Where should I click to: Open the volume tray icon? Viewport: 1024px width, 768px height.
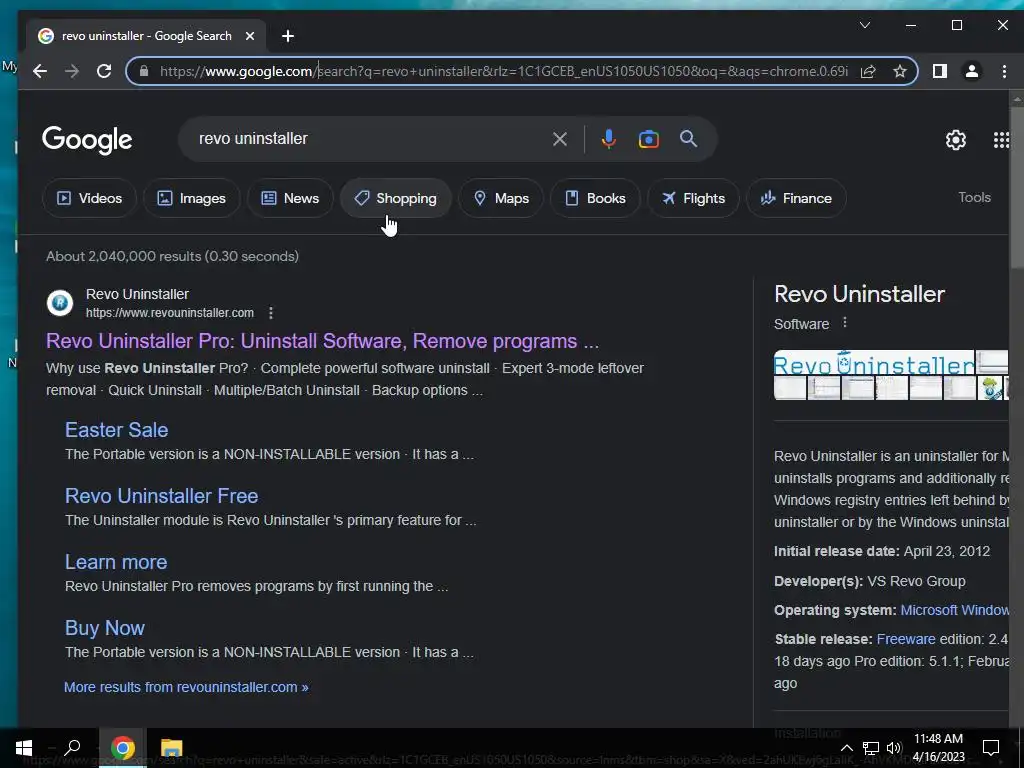(x=894, y=748)
